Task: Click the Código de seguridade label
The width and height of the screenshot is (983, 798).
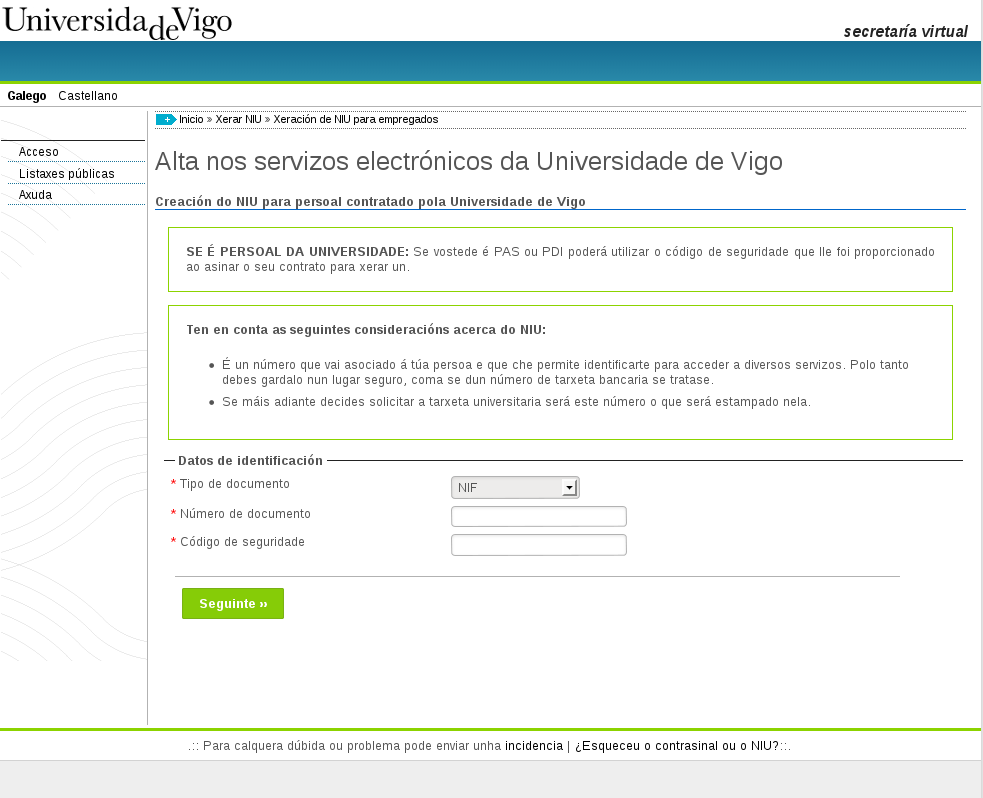Action: 242,542
